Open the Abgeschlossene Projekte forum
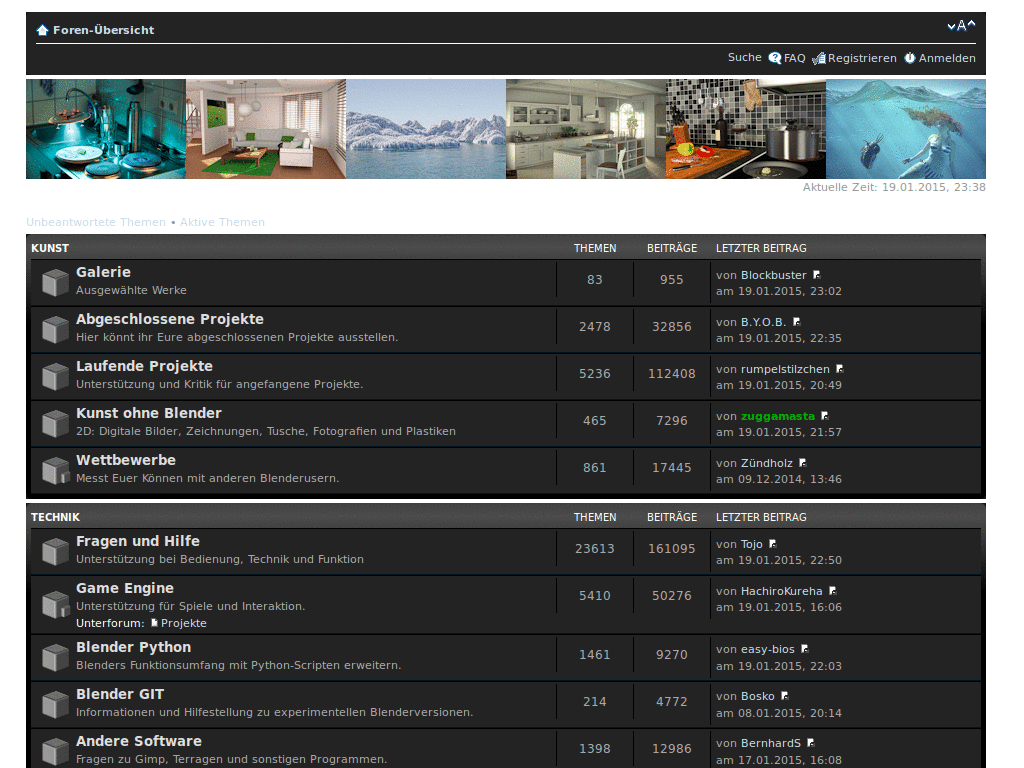 click(x=170, y=319)
